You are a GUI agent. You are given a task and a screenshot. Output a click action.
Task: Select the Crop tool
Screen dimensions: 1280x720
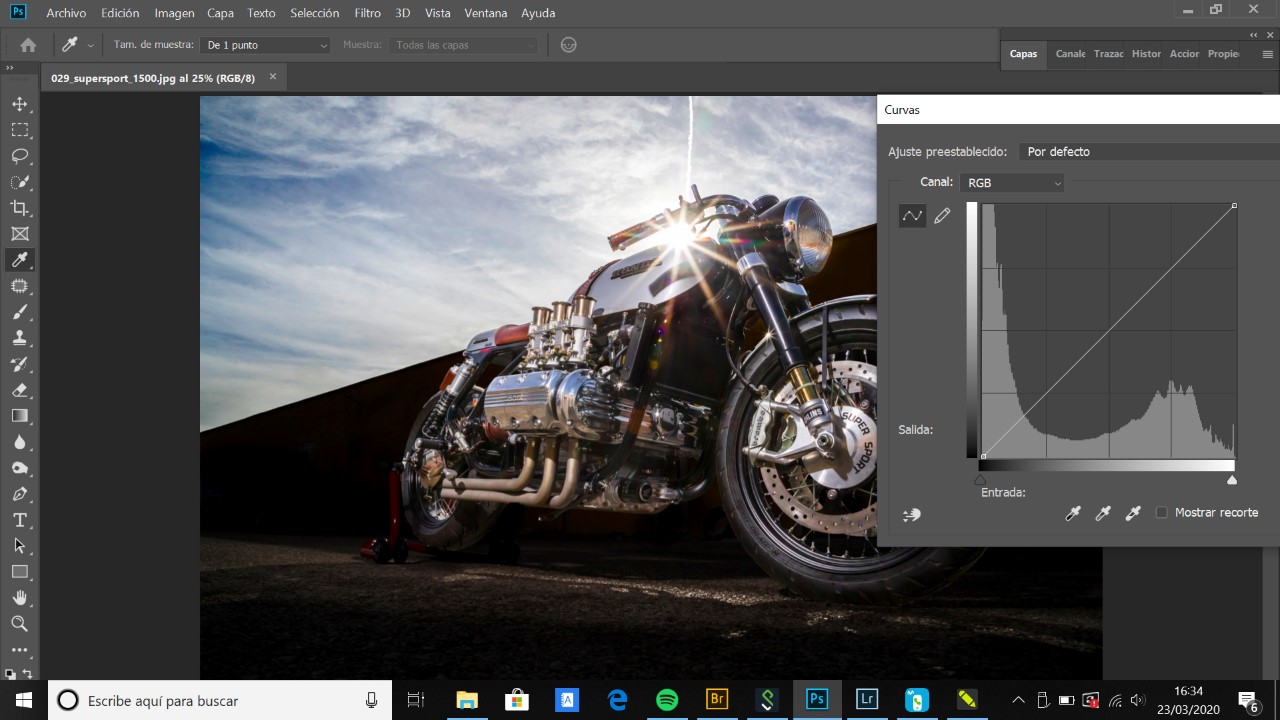[x=19, y=208]
